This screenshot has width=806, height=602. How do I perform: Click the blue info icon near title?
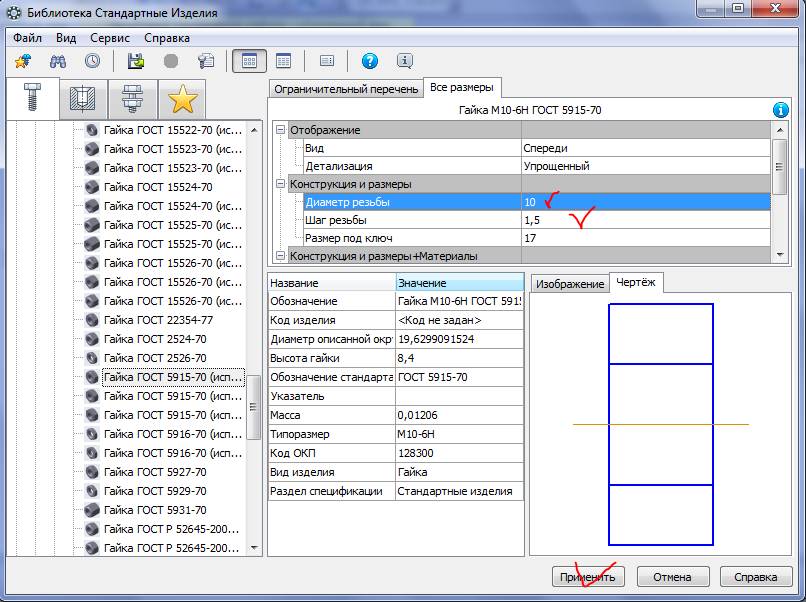pyautogui.click(x=781, y=110)
